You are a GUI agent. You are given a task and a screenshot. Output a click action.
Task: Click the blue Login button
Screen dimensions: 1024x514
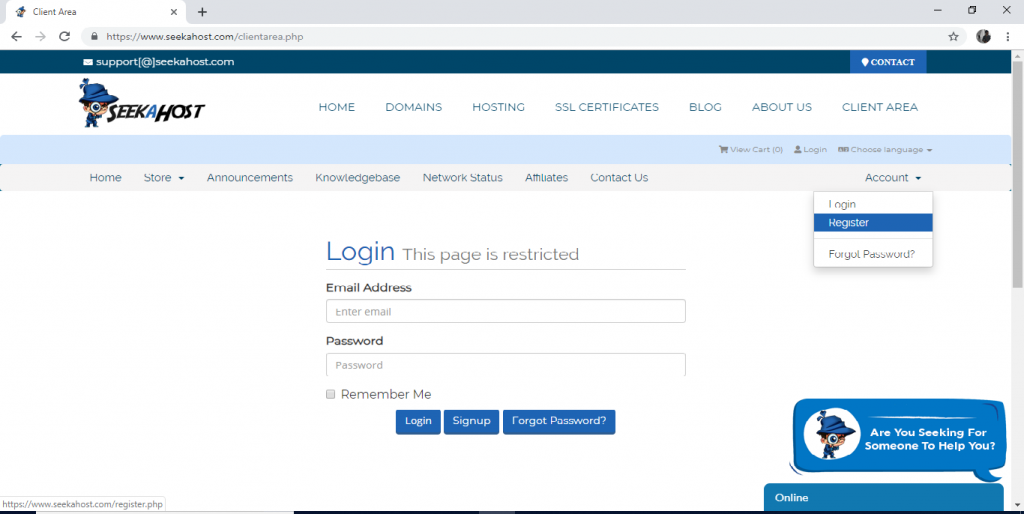coord(418,421)
